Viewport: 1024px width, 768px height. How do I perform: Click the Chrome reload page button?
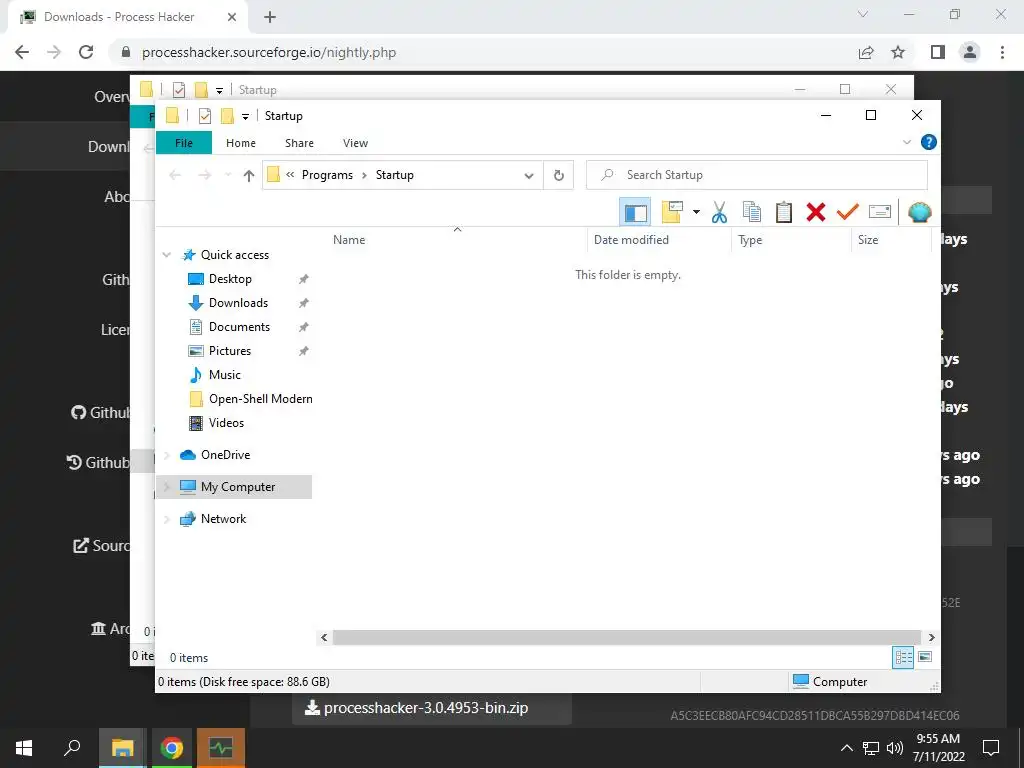point(86,52)
